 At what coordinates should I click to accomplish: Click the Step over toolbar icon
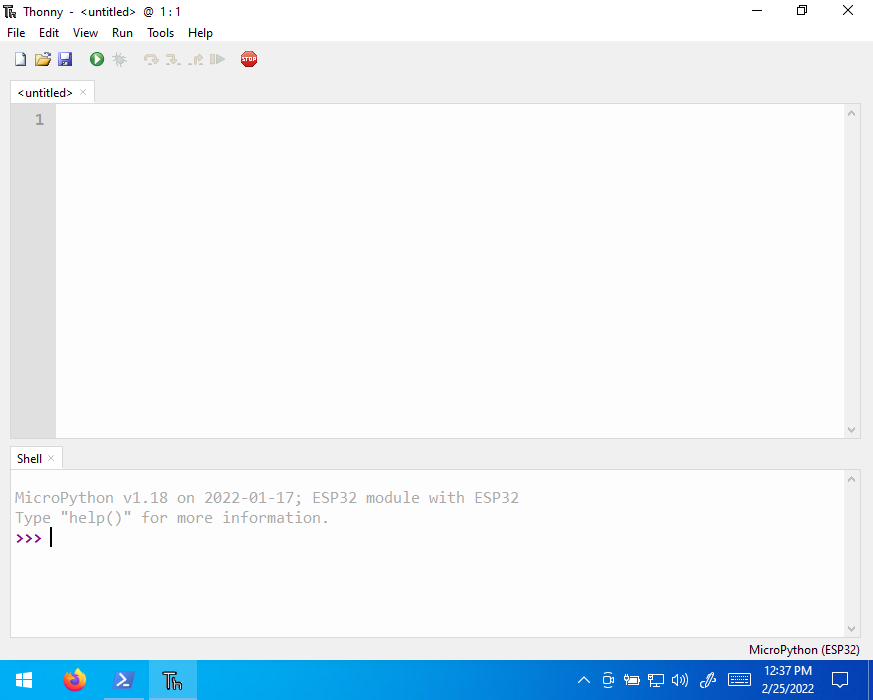tap(151, 59)
